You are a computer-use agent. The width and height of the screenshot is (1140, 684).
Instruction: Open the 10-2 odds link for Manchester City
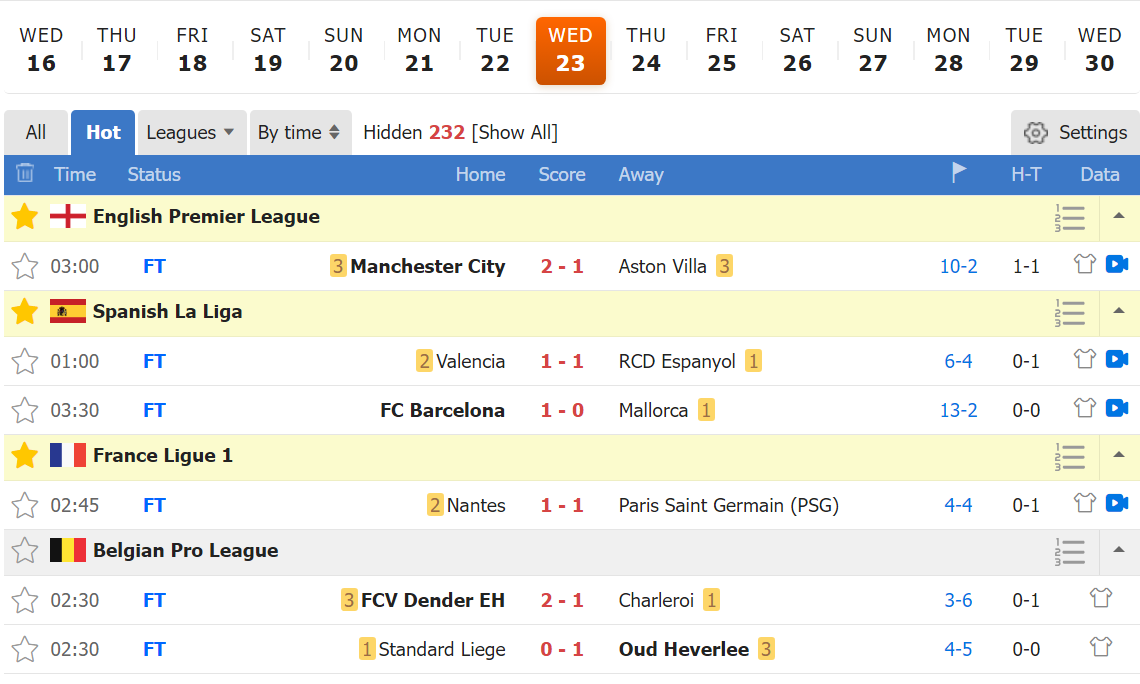(958, 266)
